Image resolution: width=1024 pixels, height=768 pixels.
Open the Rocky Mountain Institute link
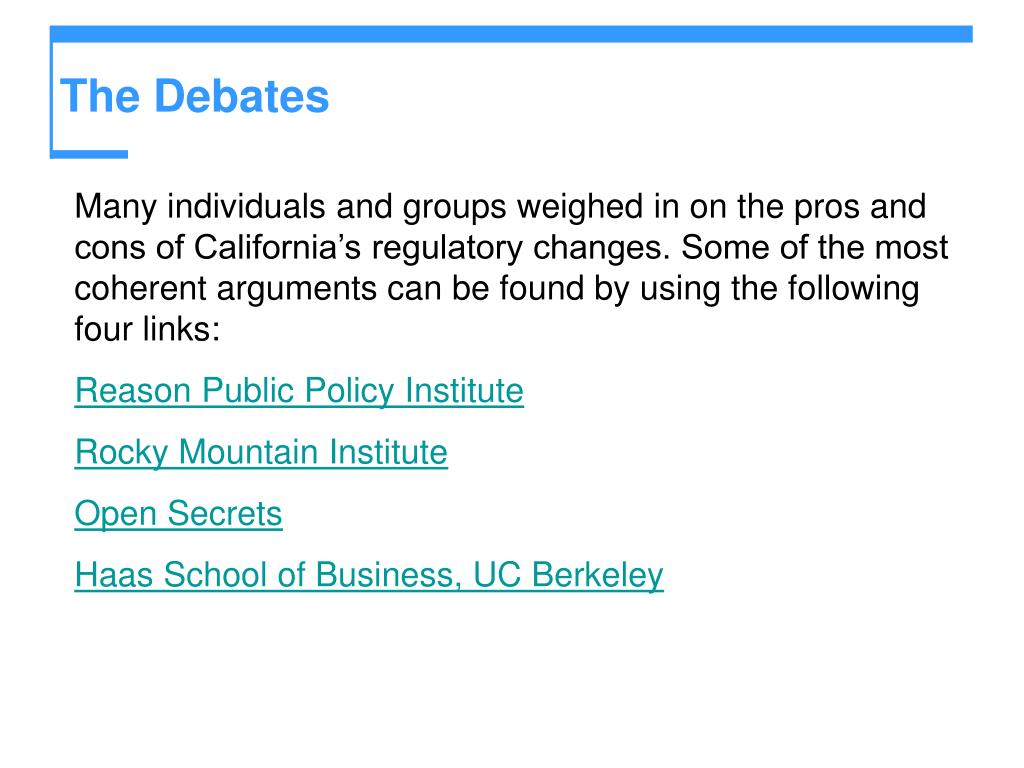click(261, 453)
